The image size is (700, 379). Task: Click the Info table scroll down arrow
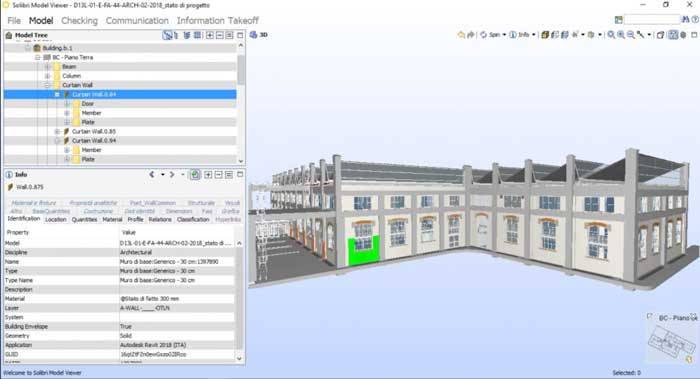click(239, 358)
